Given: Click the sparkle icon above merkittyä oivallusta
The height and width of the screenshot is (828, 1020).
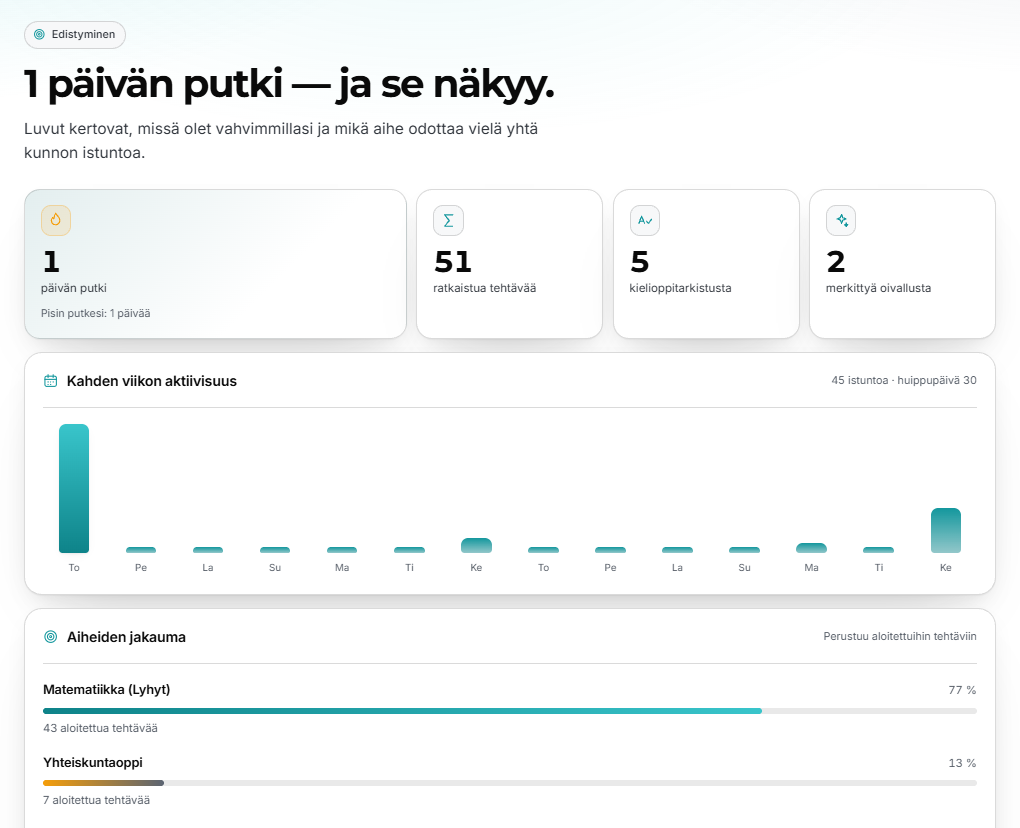Looking at the screenshot, I should point(841,220).
